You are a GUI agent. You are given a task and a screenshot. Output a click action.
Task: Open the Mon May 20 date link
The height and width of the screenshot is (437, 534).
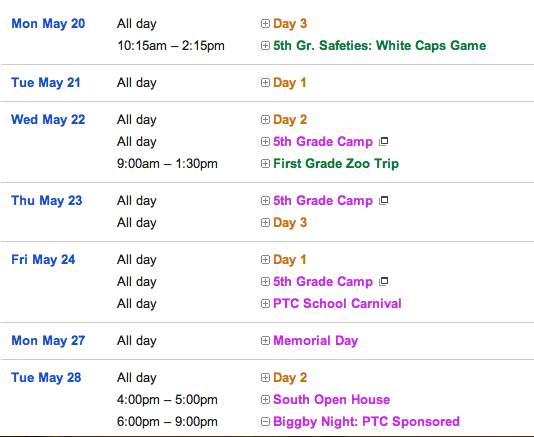(48, 24)
